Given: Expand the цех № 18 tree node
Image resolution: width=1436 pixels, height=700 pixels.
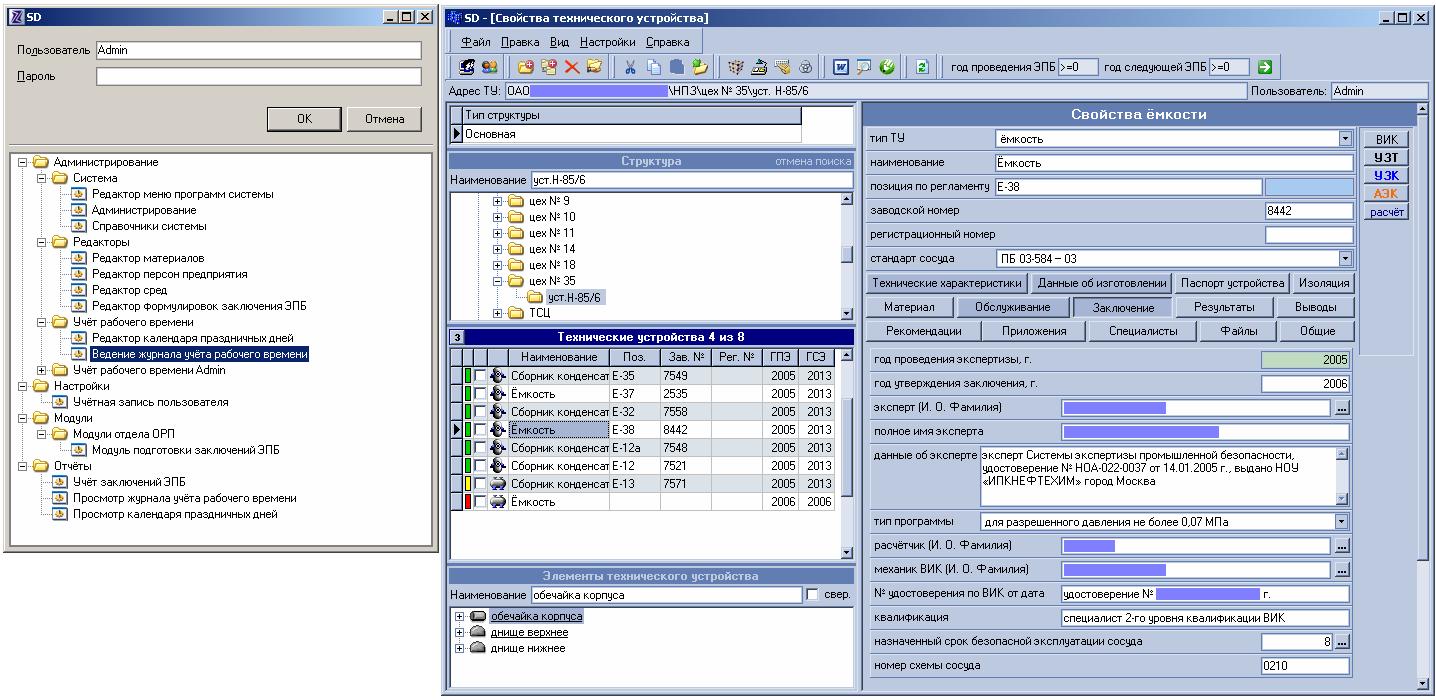Looking at the screenshot, I should (497, 265).
